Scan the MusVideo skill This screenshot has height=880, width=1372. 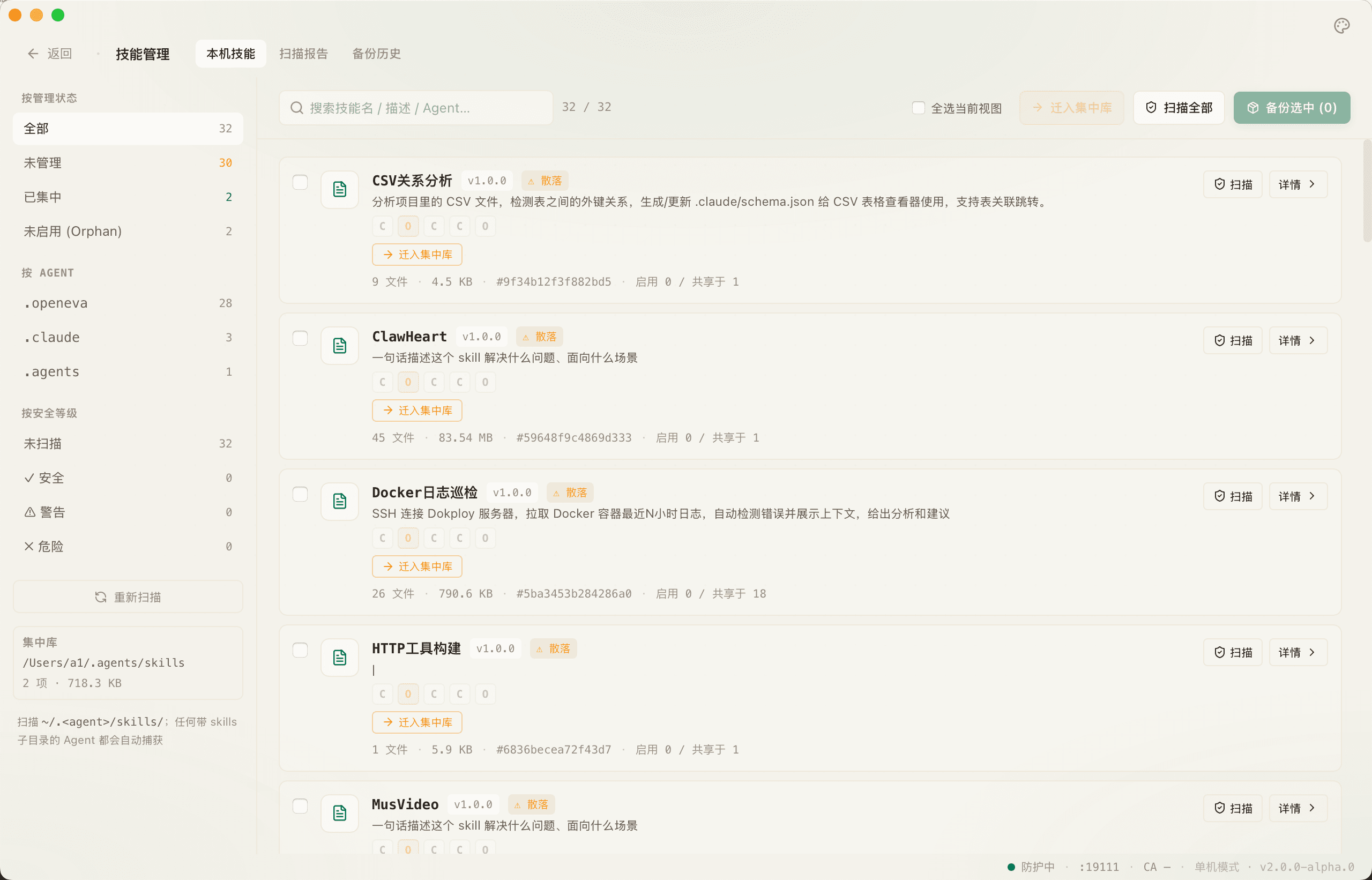(1233, 808)
